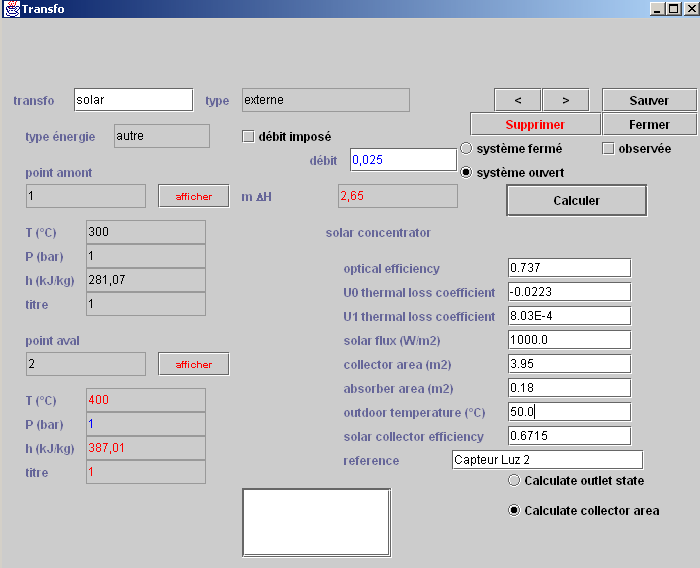The width and height of the screenshot is (700, 568).
Task: Click the point amont name field
Action: [x=86, y=196]
